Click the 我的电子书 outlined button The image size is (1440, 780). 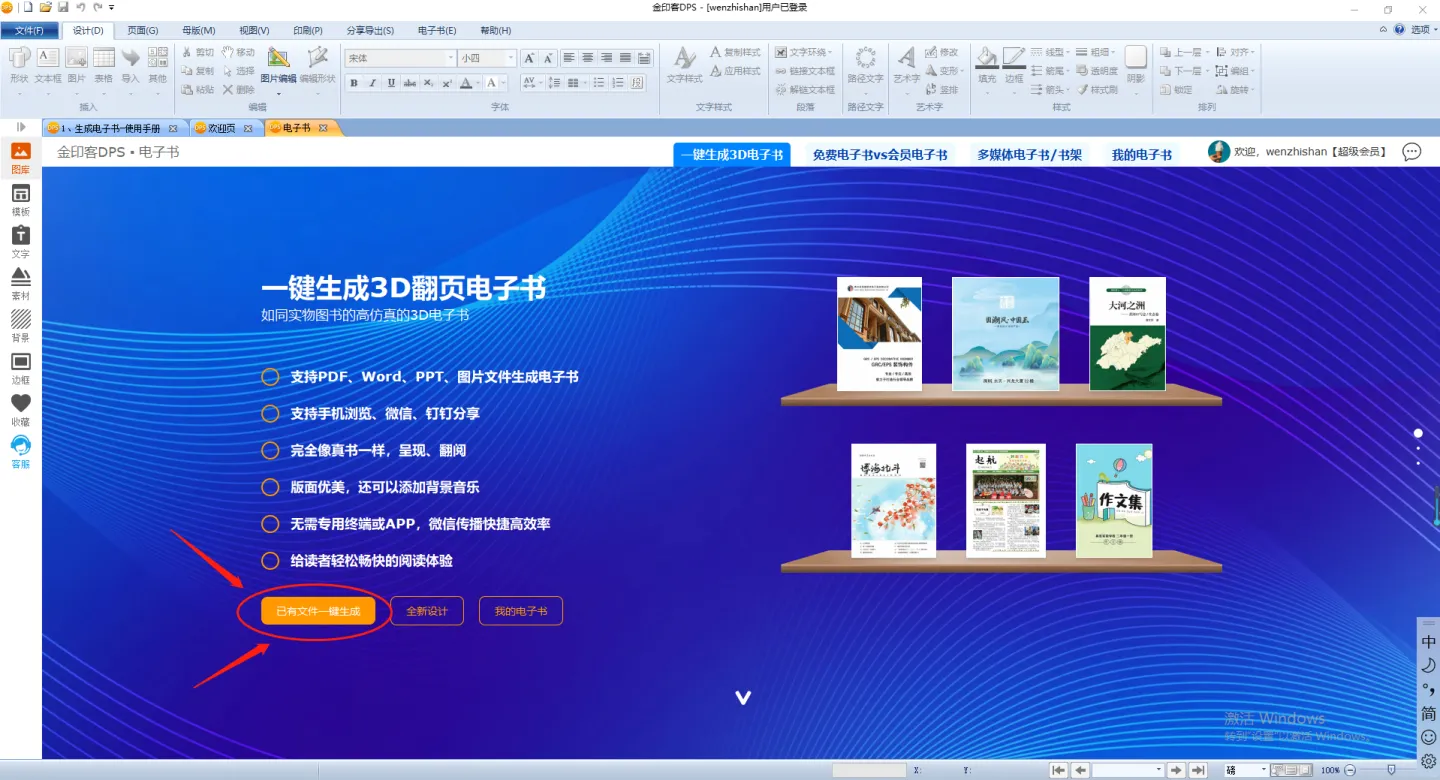point(521,611)
